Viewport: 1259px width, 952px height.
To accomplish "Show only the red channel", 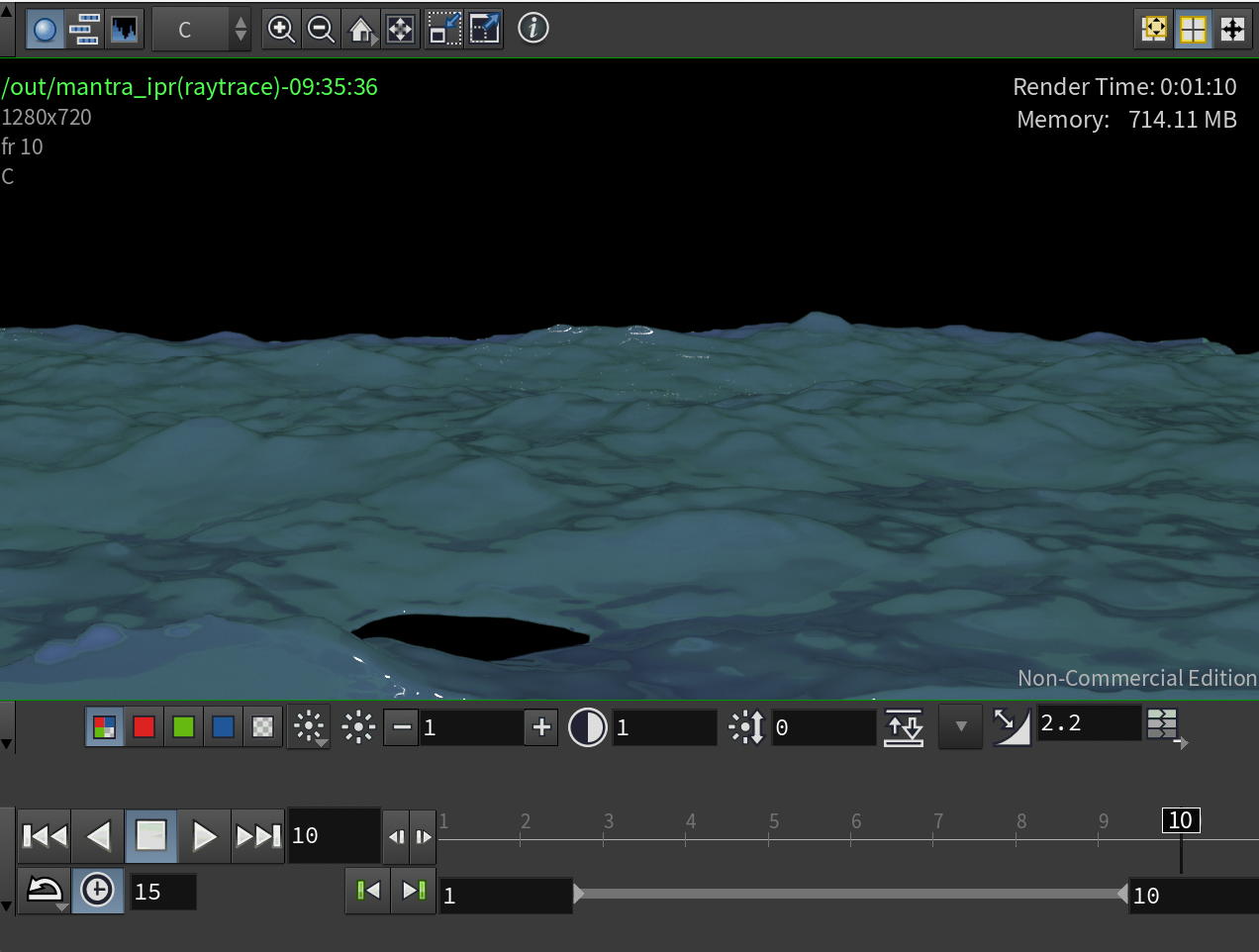I will click(x=144, y=726).
